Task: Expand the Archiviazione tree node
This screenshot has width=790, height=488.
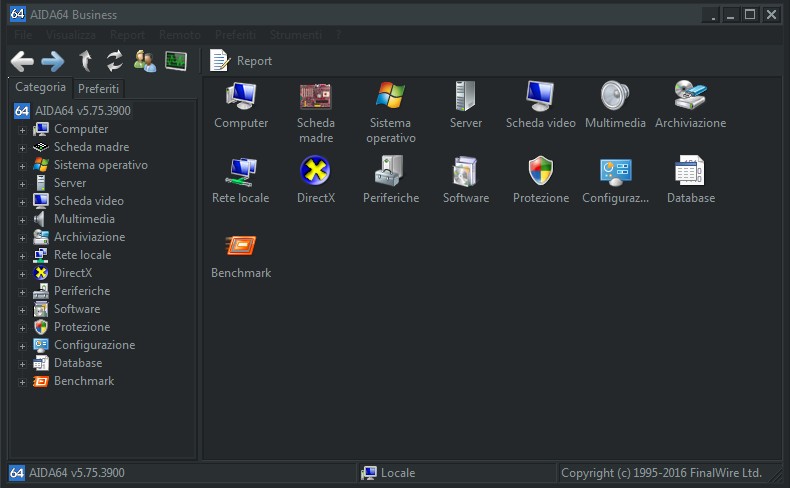Action: [22, 238]
